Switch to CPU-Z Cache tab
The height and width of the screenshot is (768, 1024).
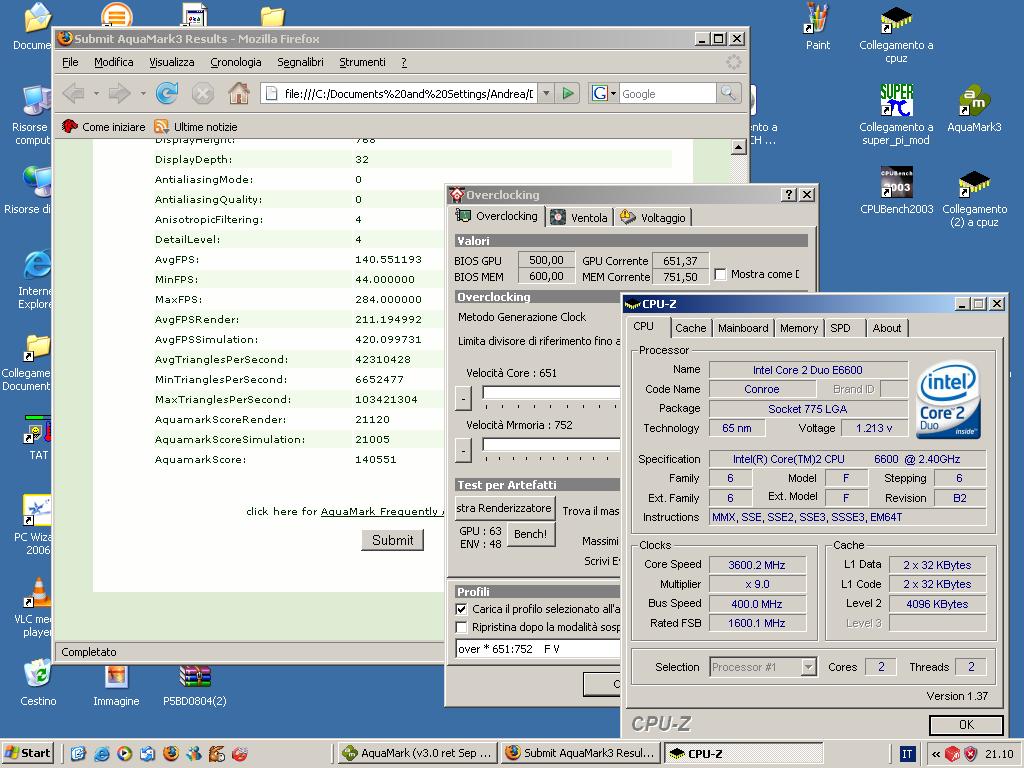(x=690, y=328)
